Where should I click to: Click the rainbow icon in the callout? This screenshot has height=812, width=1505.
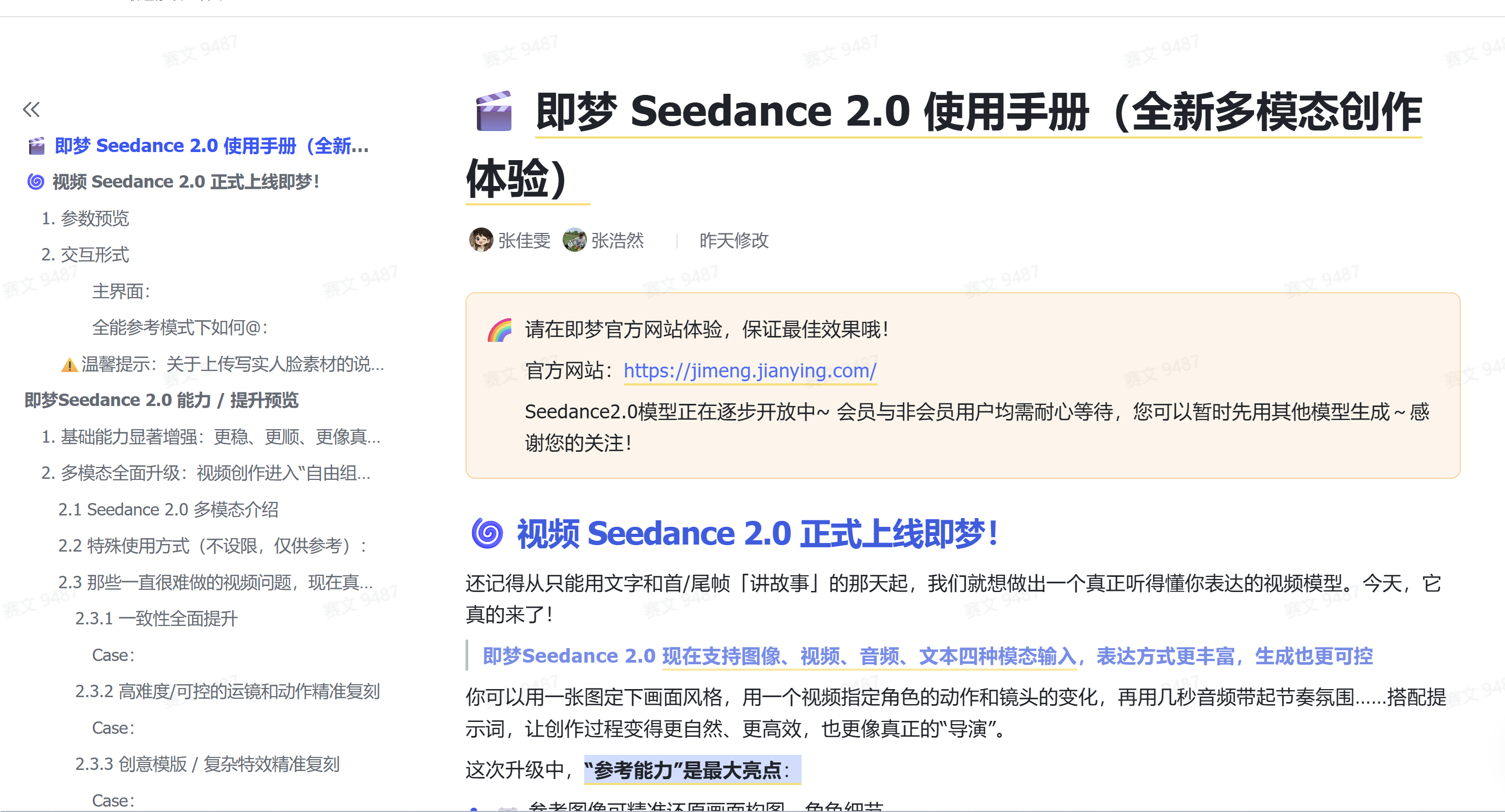click(500, 330)
